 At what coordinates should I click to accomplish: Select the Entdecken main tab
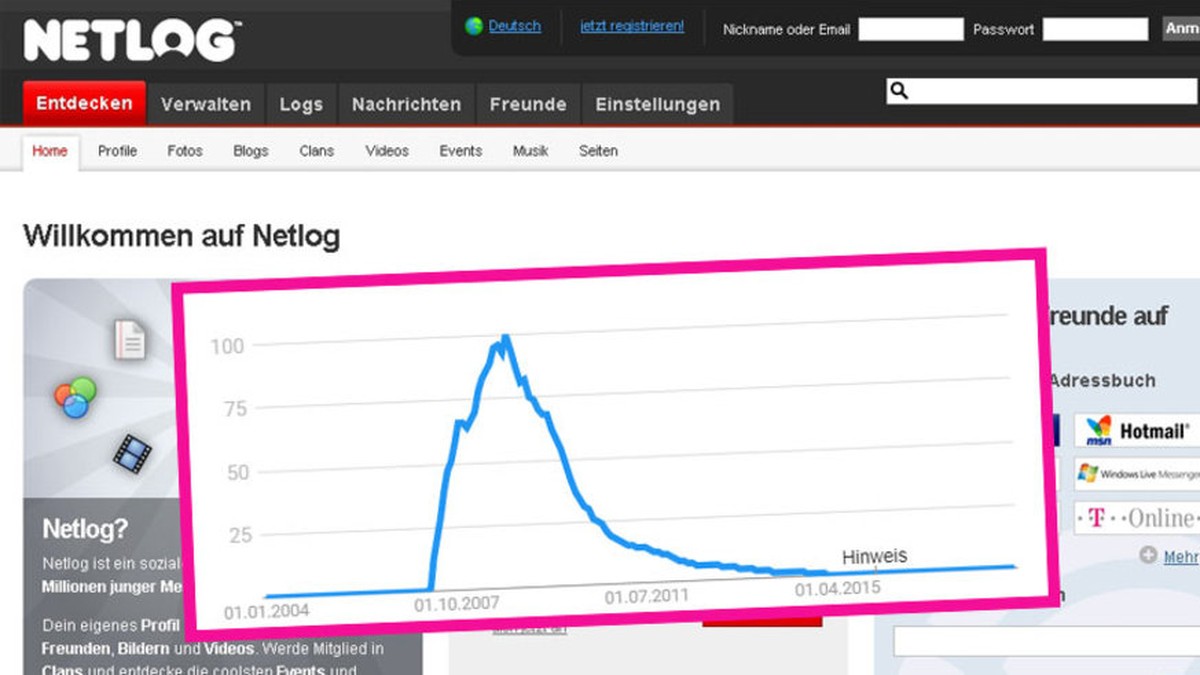(x=84, y=103)
